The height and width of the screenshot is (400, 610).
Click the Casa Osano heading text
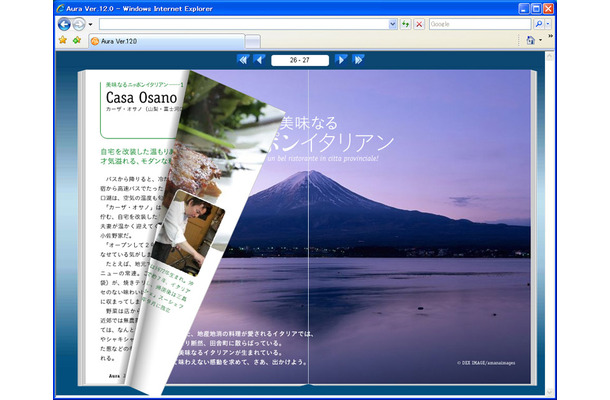point(141,97)
